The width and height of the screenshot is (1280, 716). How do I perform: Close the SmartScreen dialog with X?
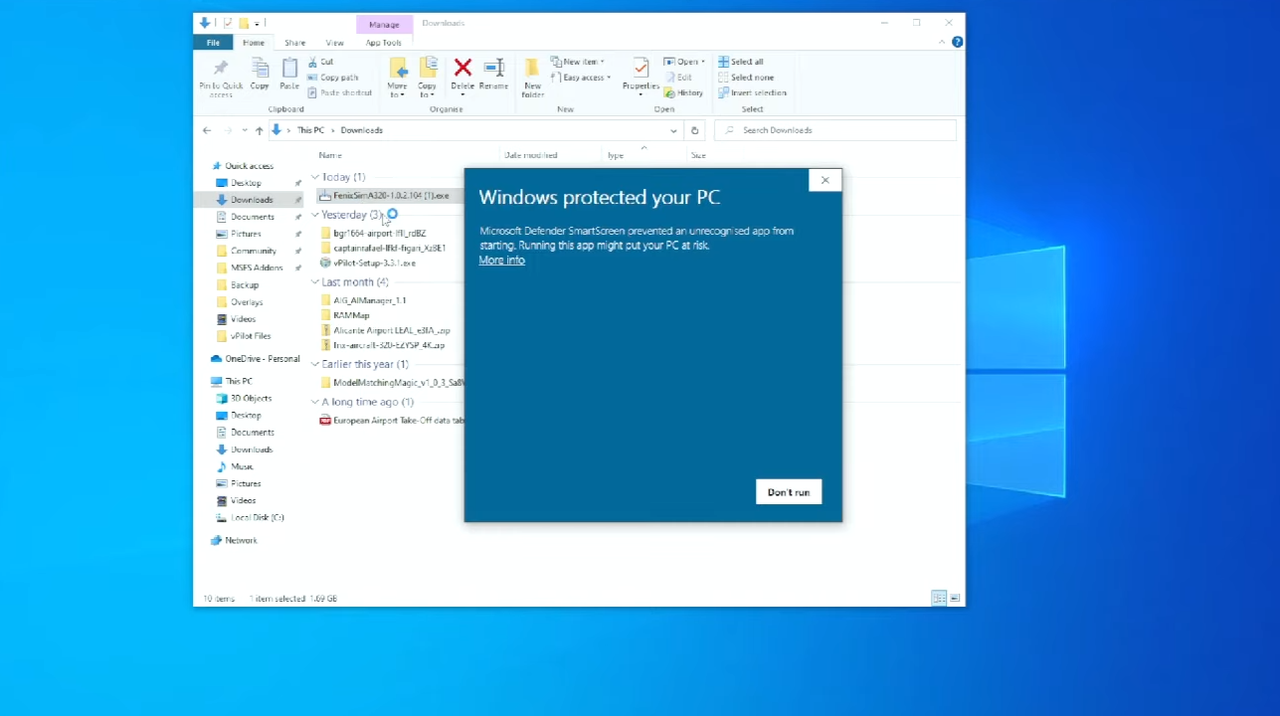[825, 180]
